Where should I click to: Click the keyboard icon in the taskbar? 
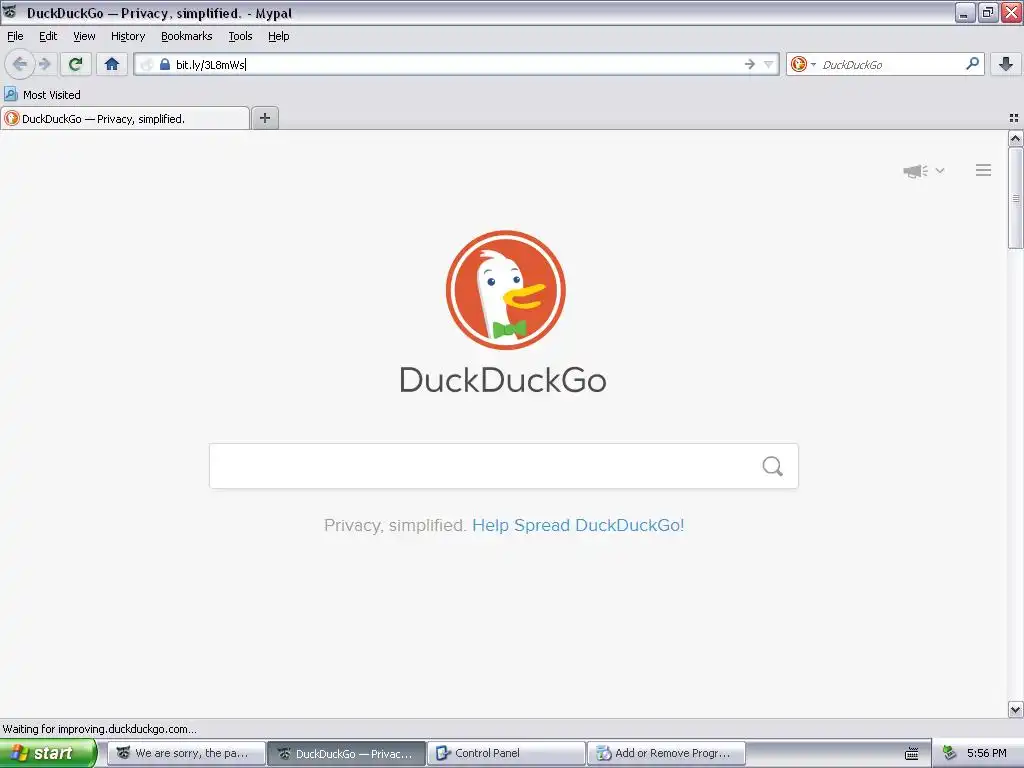(912, 754)
